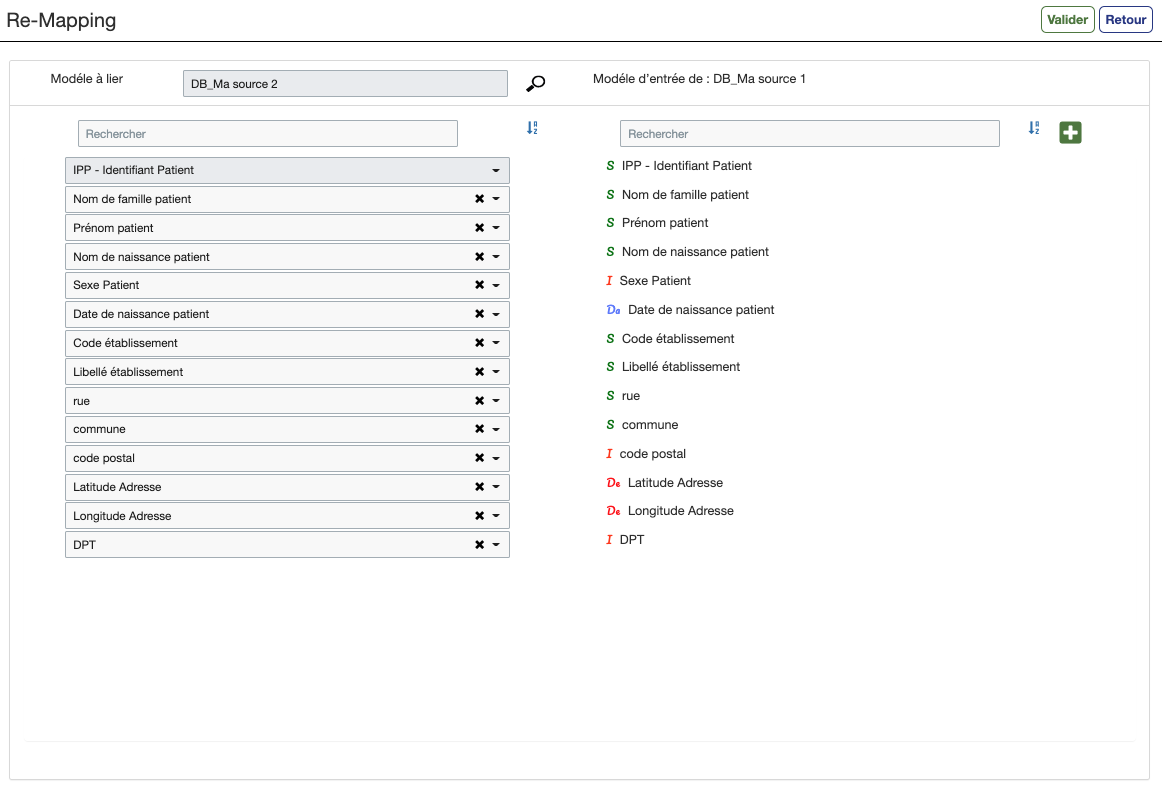
Task: Clear the Nom de famille patient mapping
Action: (x=479, y=199)
